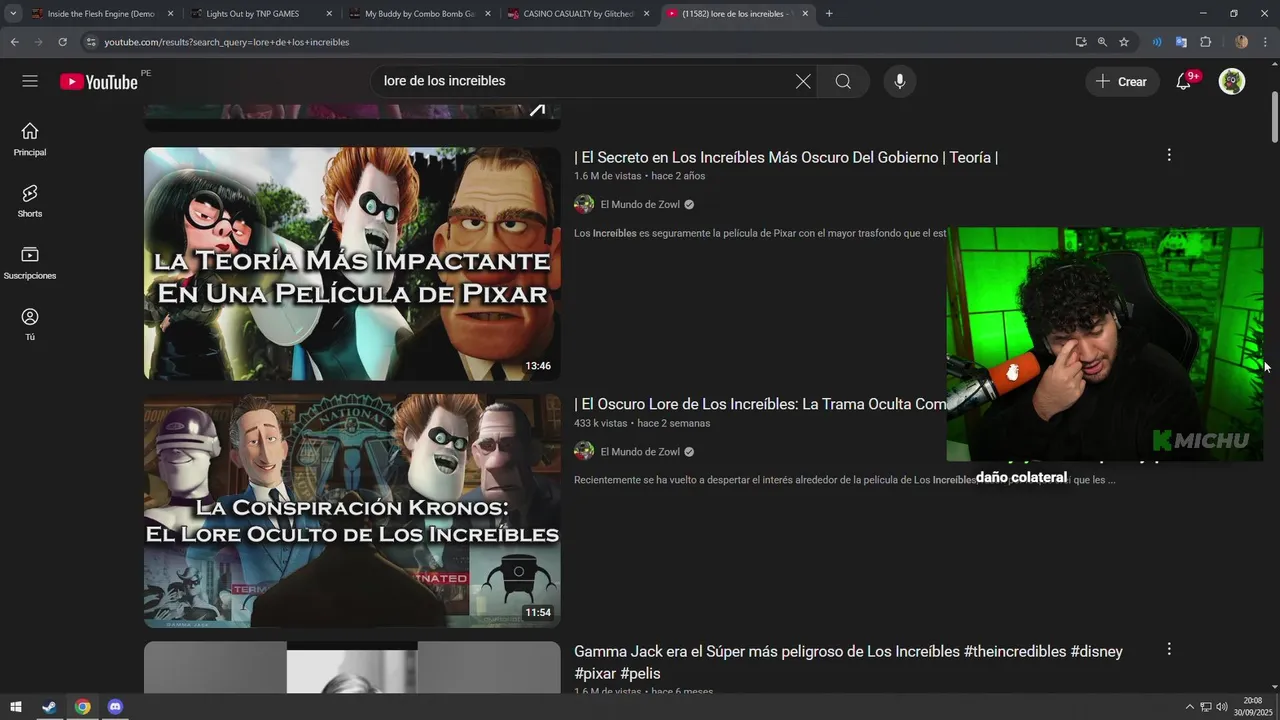1280x720 pixels.
Task: Open Shorts in the sidebar
Action: point(30,201)
